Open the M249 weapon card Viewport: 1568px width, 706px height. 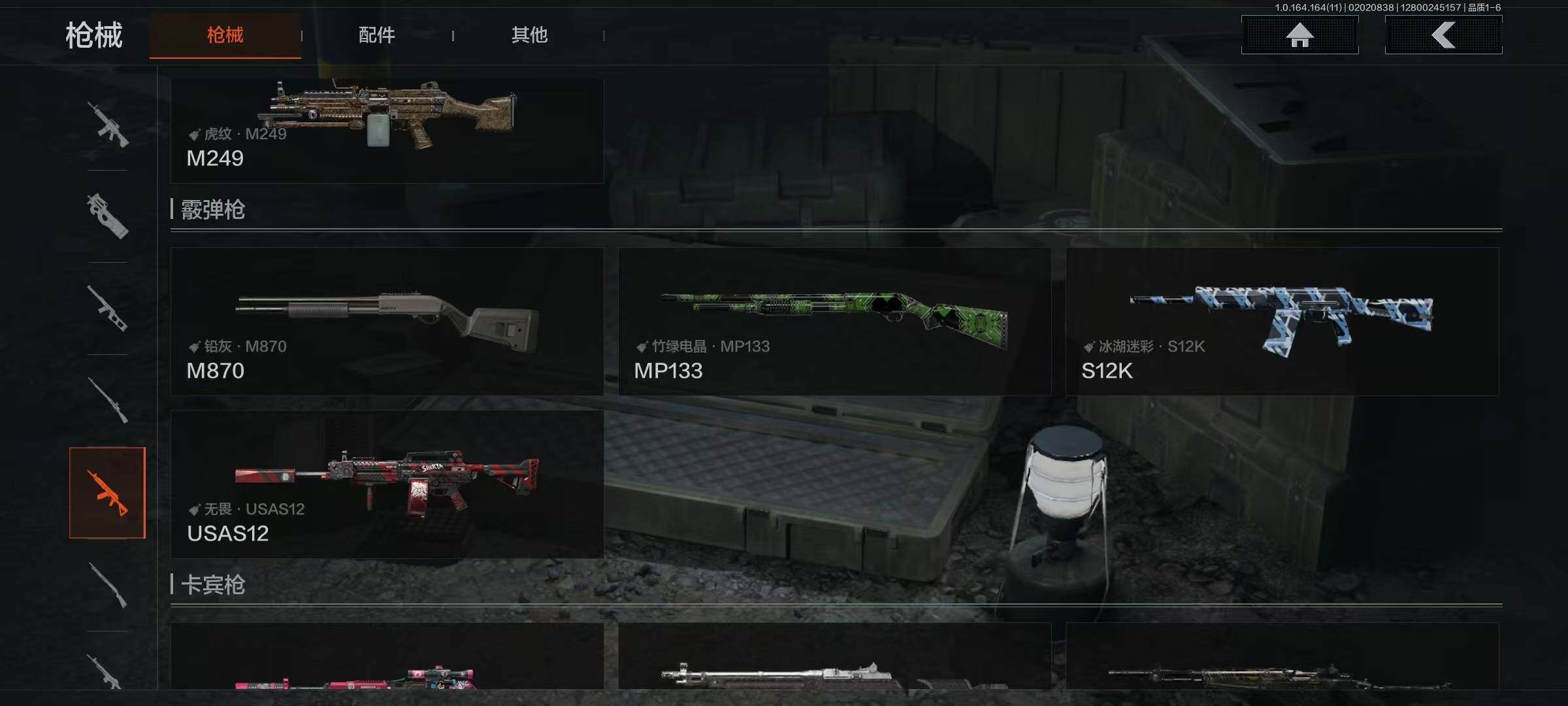click(387, 131)
